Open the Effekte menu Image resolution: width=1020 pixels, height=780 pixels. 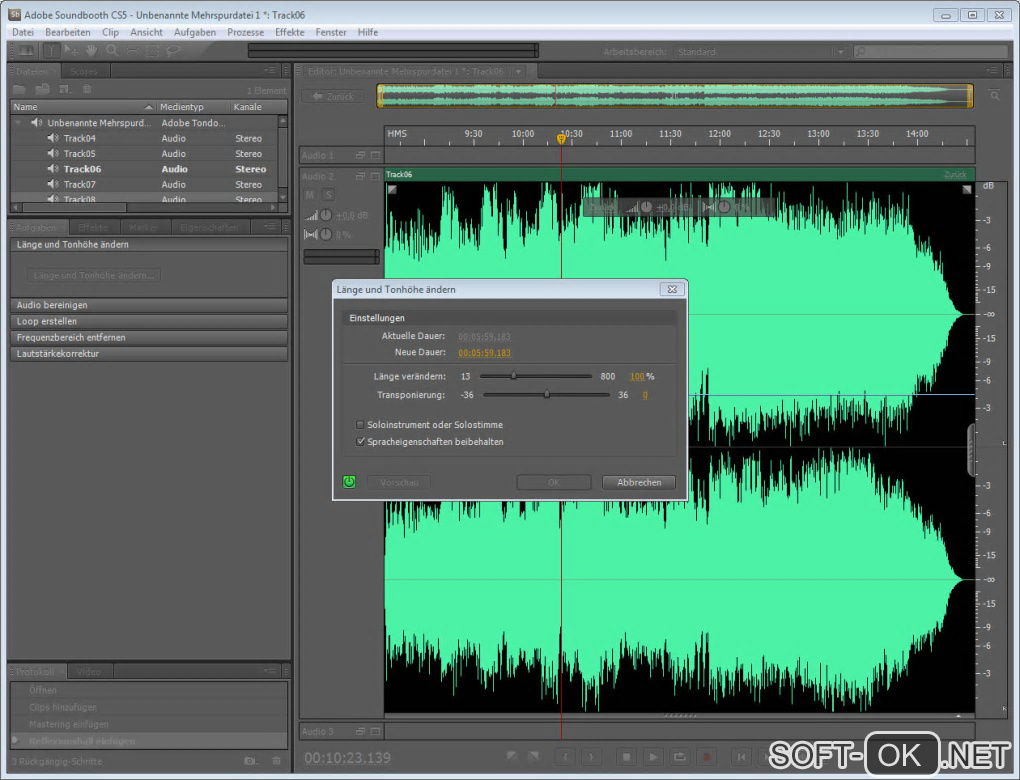point(289,32)
